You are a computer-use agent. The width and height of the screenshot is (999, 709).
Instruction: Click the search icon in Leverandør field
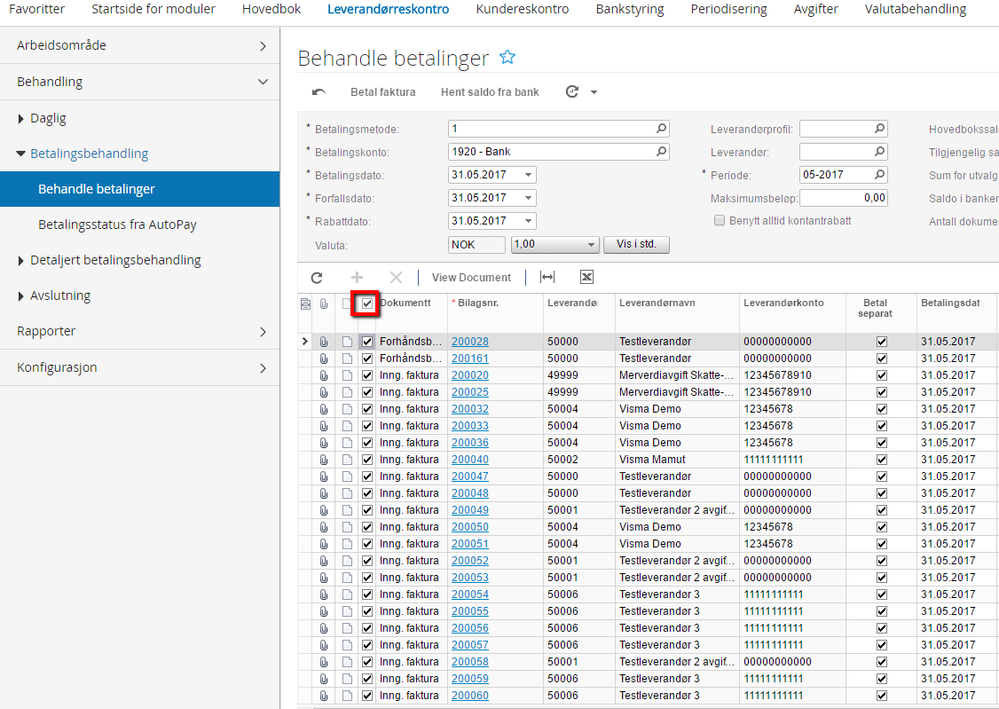[x=879, y=152]
